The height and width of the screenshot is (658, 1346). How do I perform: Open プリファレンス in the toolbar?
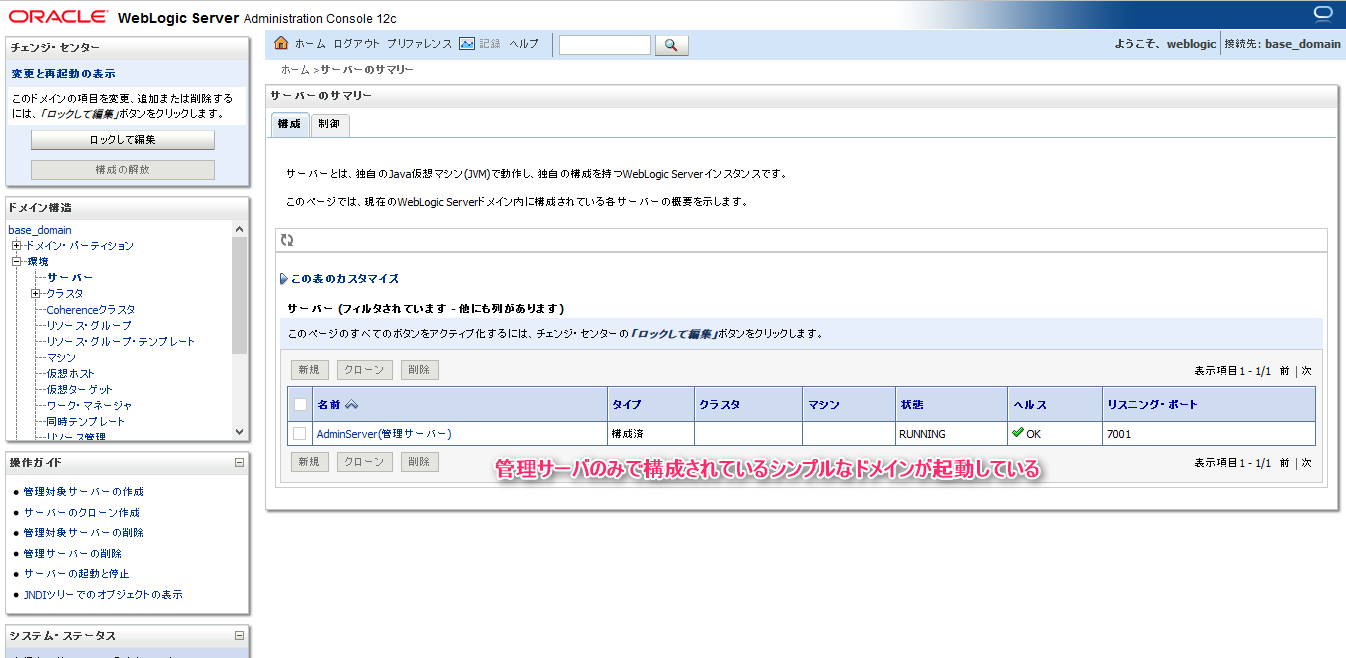tap(419, 44)
